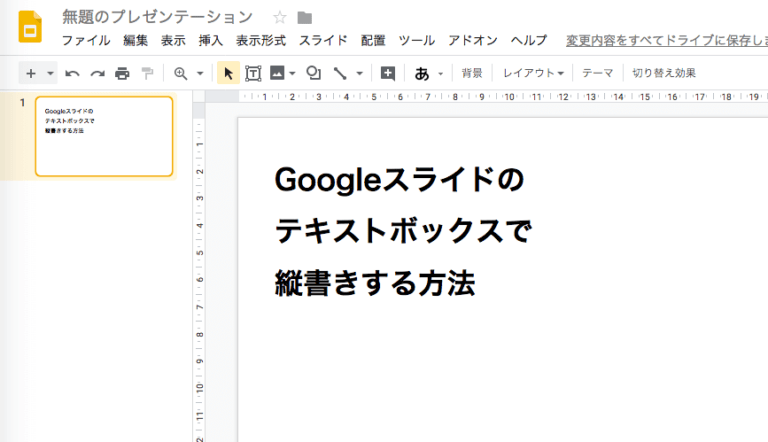Click the move to folder icon

(x=305, y=18)
